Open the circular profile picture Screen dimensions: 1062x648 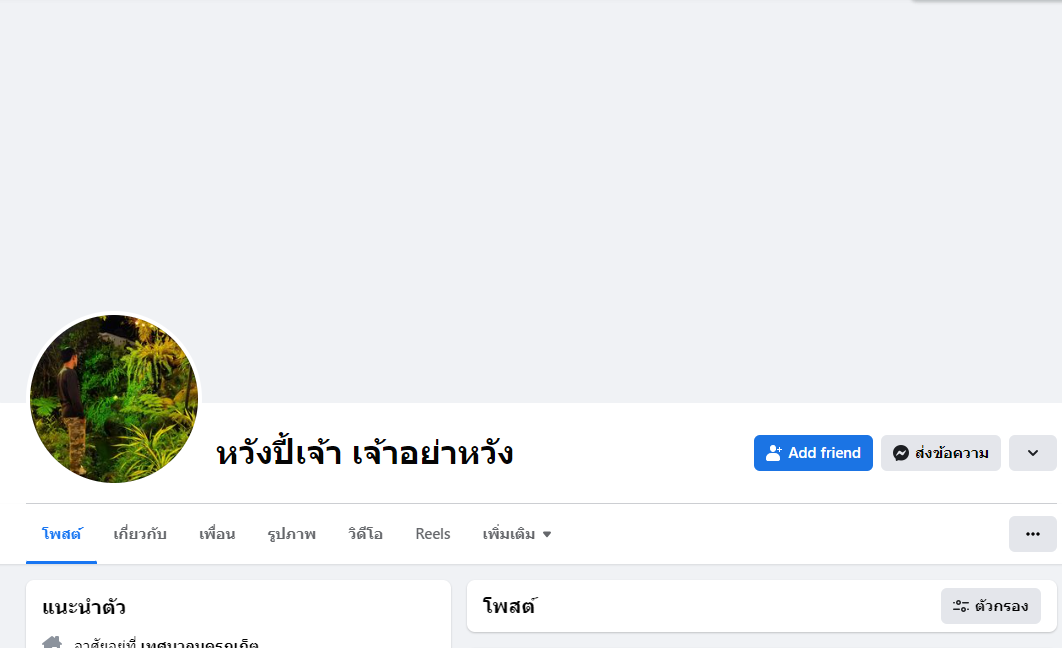click(114, 399)
